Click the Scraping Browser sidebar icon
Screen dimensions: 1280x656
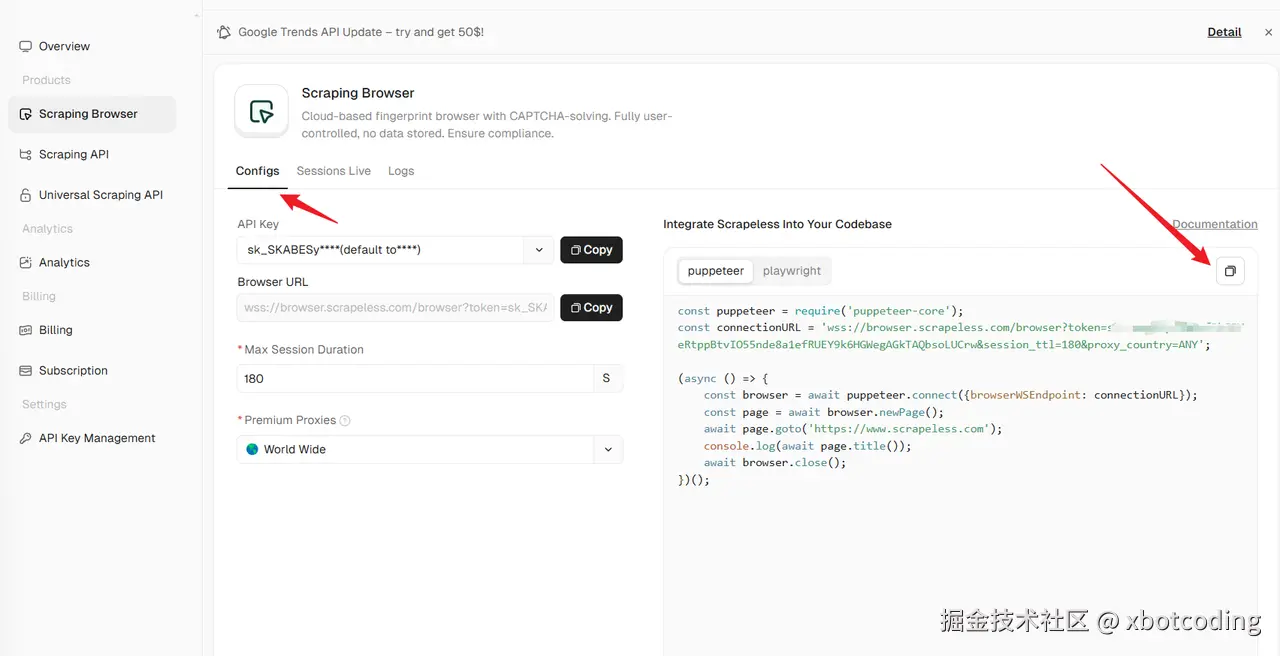26,114
